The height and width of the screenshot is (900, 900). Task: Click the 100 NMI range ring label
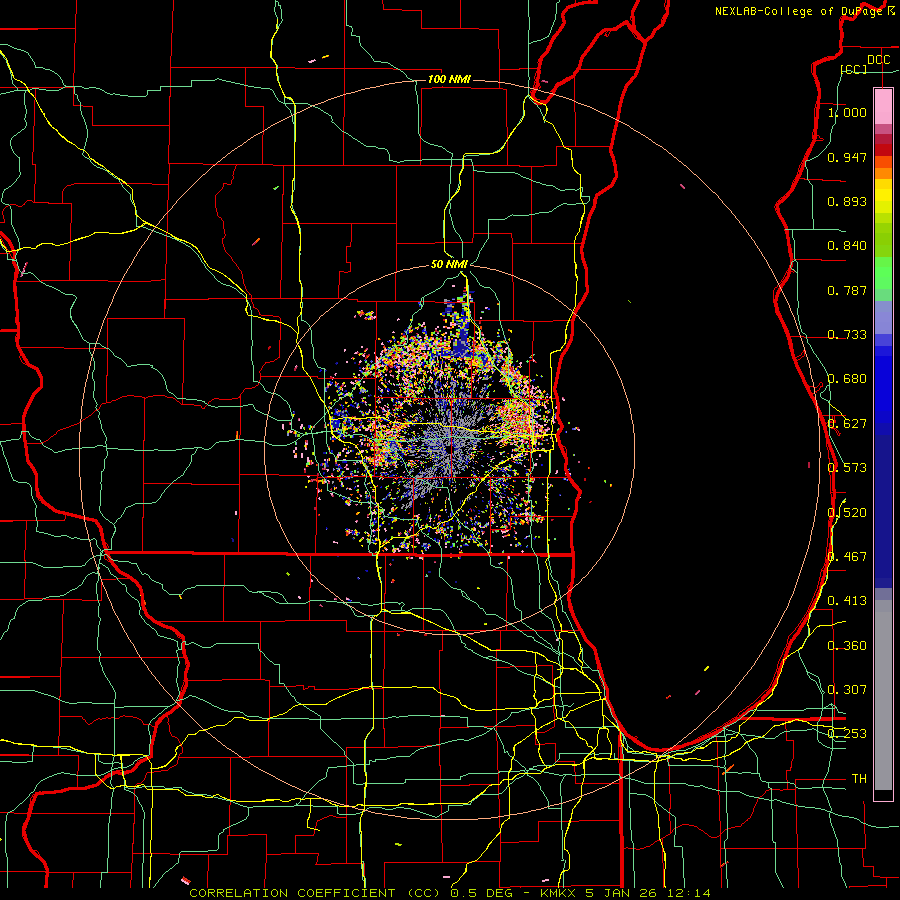[x=449, y=79]
